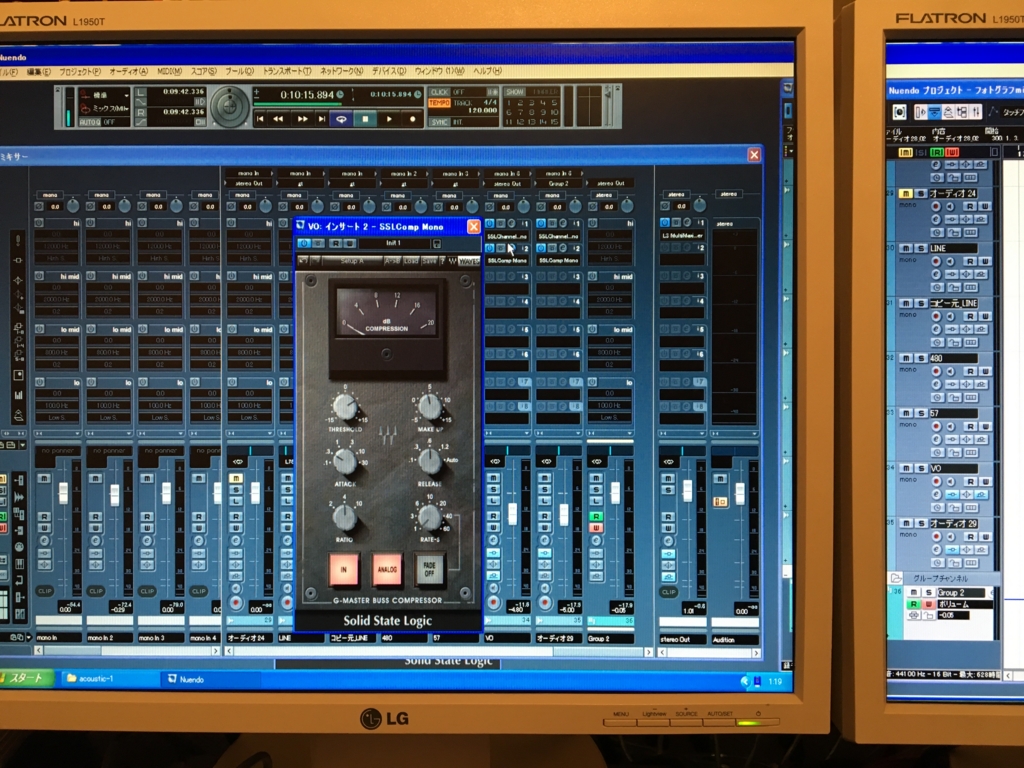Open the mono In 2 input routing selector
This screenshot has height=768, width=1024.
(x=404, y=174)
